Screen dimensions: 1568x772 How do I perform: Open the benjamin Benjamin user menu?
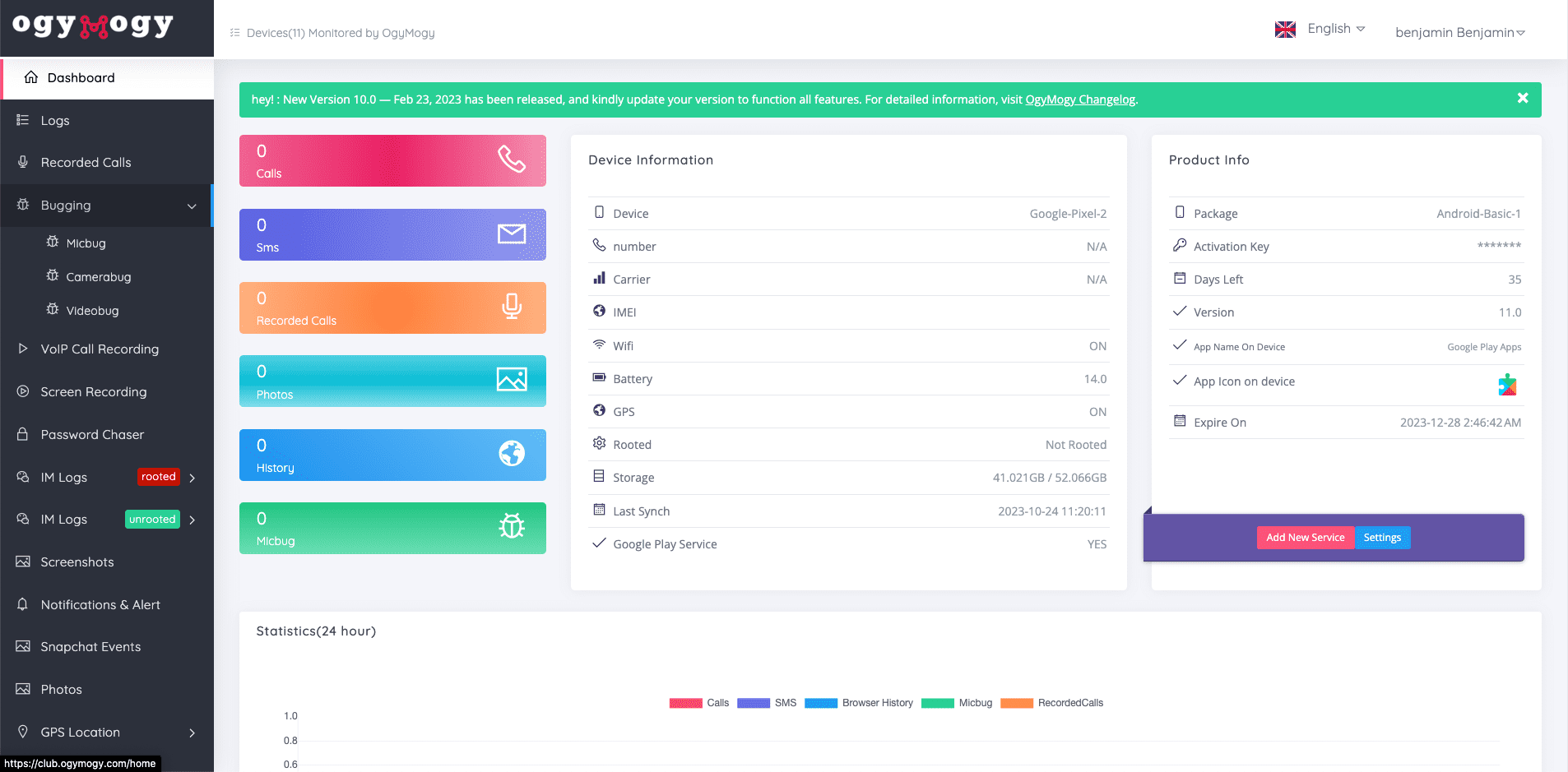1460,32
